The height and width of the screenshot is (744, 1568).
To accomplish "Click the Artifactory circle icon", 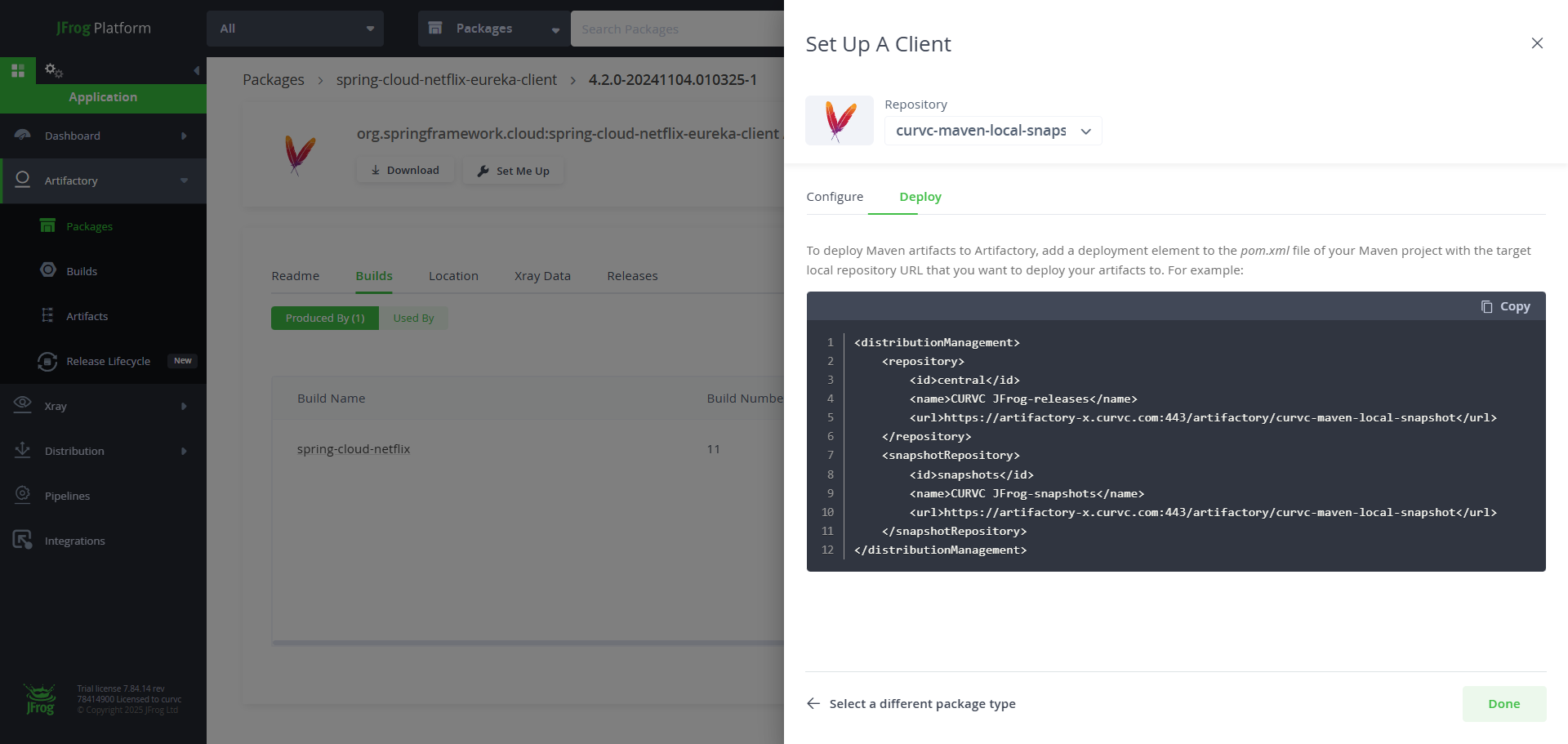I will click(x=23, y=180).
